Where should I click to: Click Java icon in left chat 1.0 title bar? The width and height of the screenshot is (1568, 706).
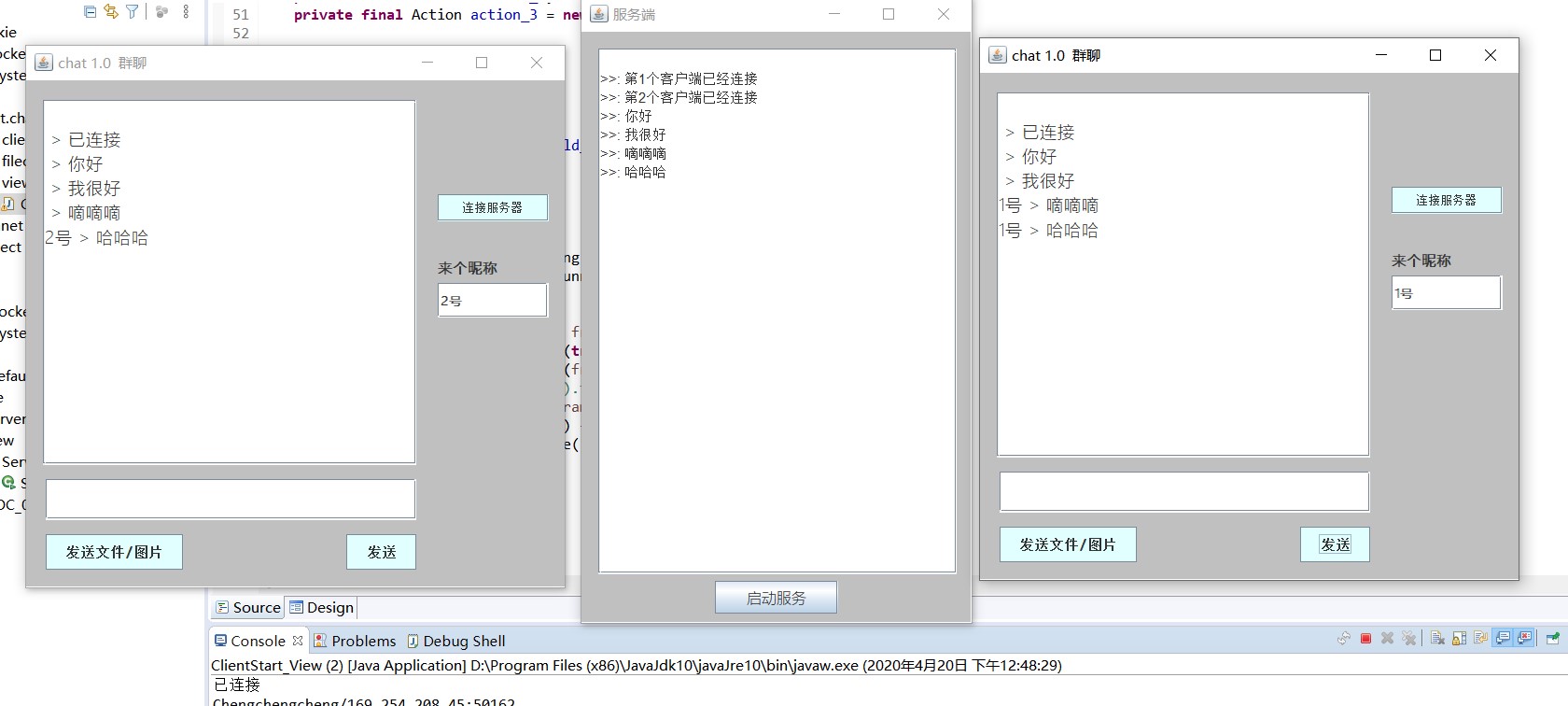click(43, 63)
